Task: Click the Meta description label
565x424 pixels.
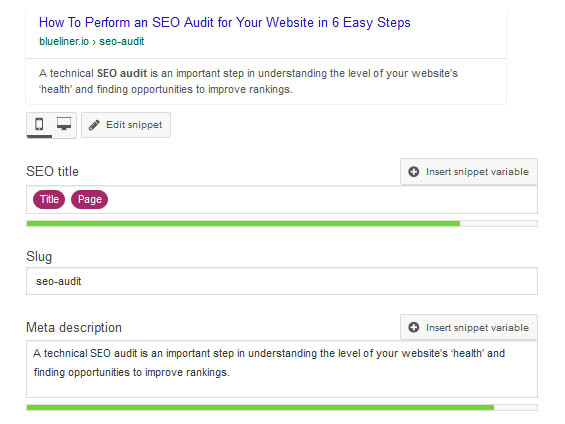Action: (74, 328)
